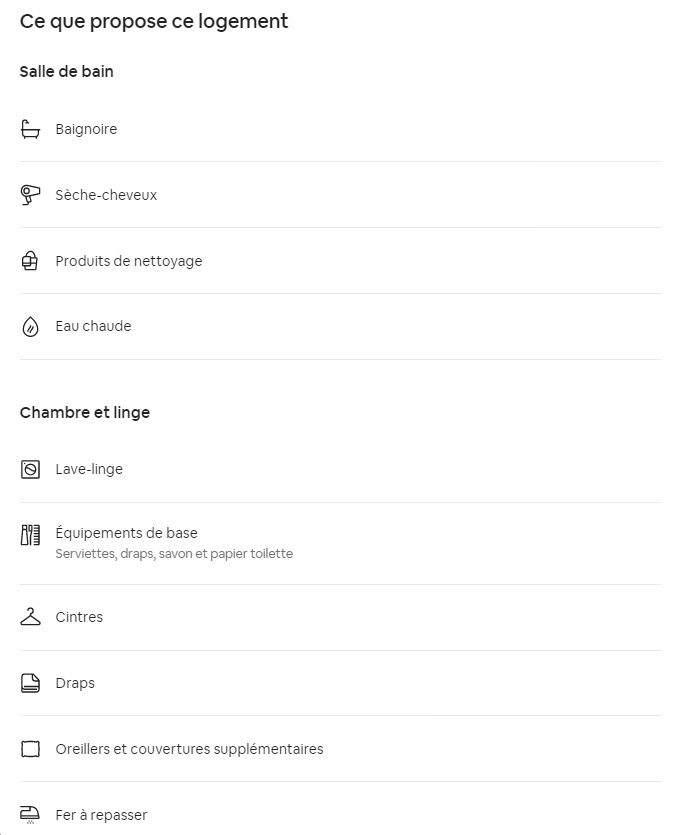Viewport: 681px width, 835px height.
Task: Click the bed sheets icon beside Draps
Action: coord(30,683)
